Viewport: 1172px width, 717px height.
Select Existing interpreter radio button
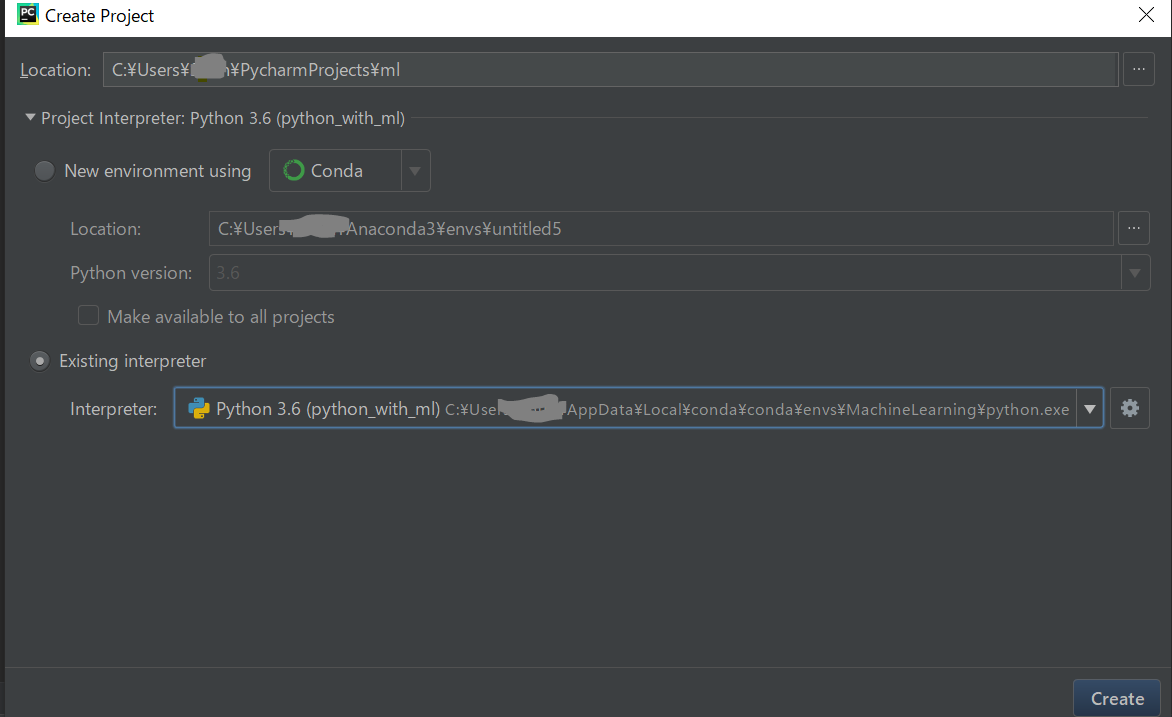[x=40, y=361]
